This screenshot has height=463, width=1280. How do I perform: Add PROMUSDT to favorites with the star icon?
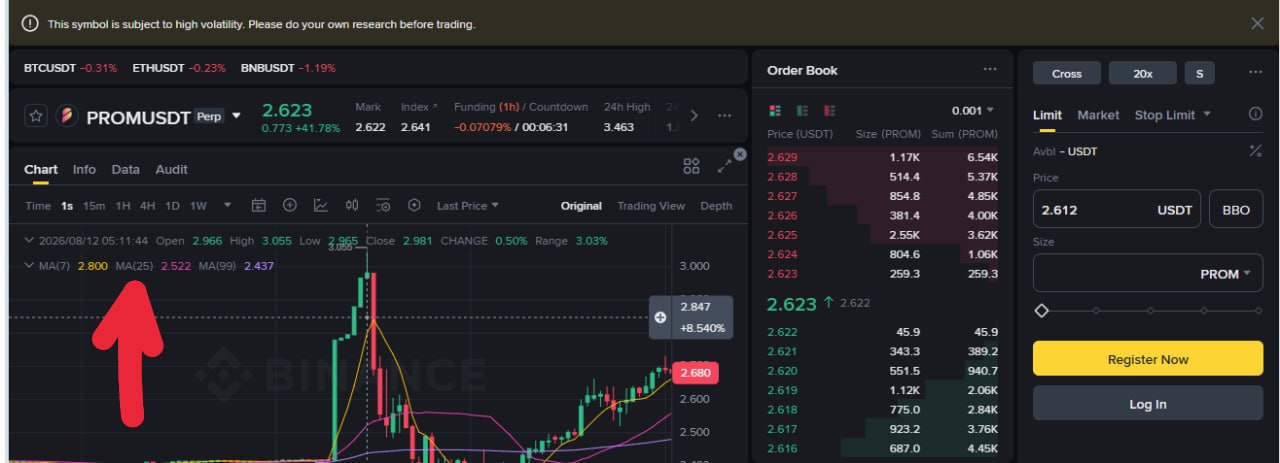(36, 116)
